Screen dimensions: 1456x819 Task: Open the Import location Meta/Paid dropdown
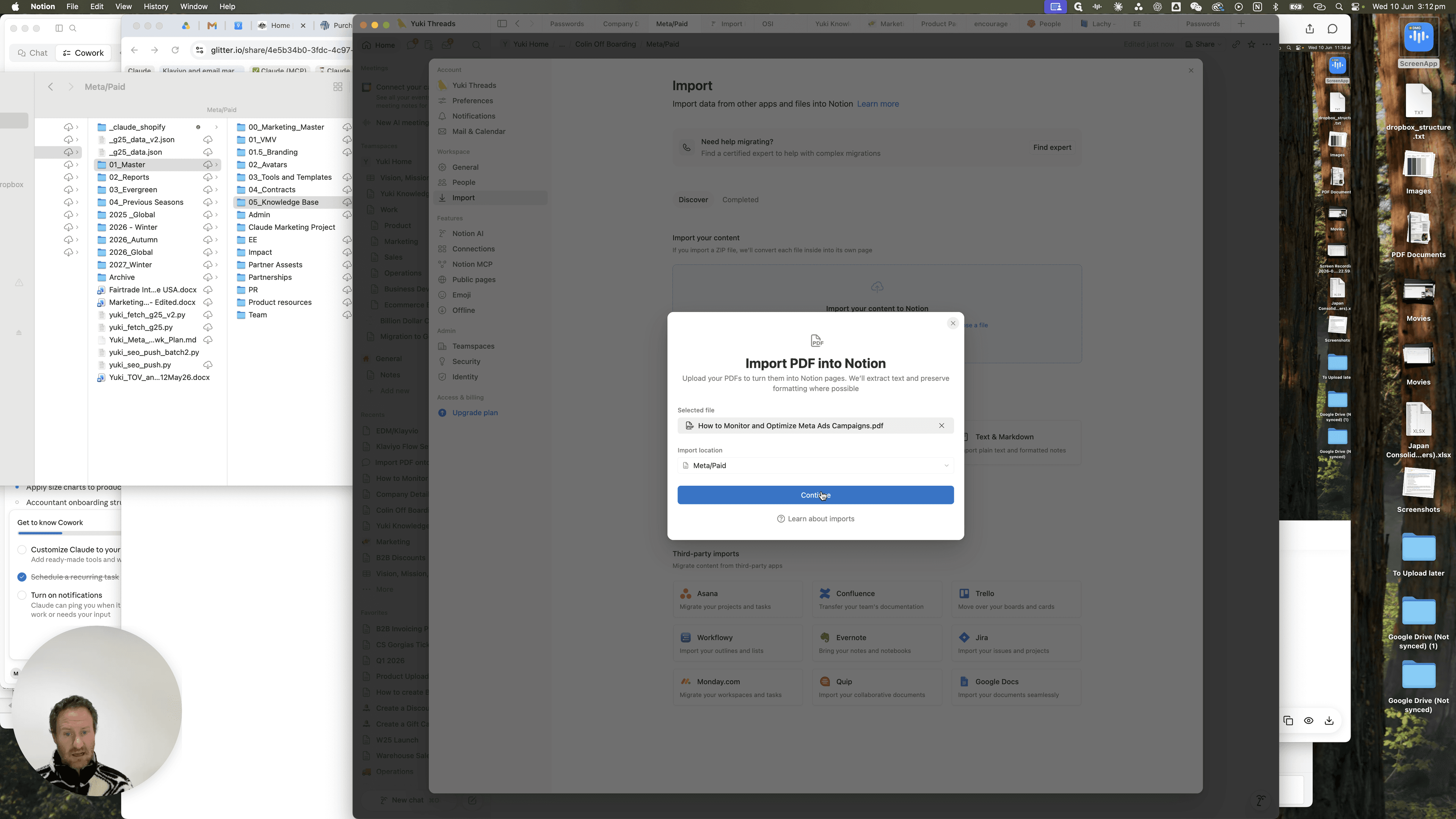[x=815, y=466]
